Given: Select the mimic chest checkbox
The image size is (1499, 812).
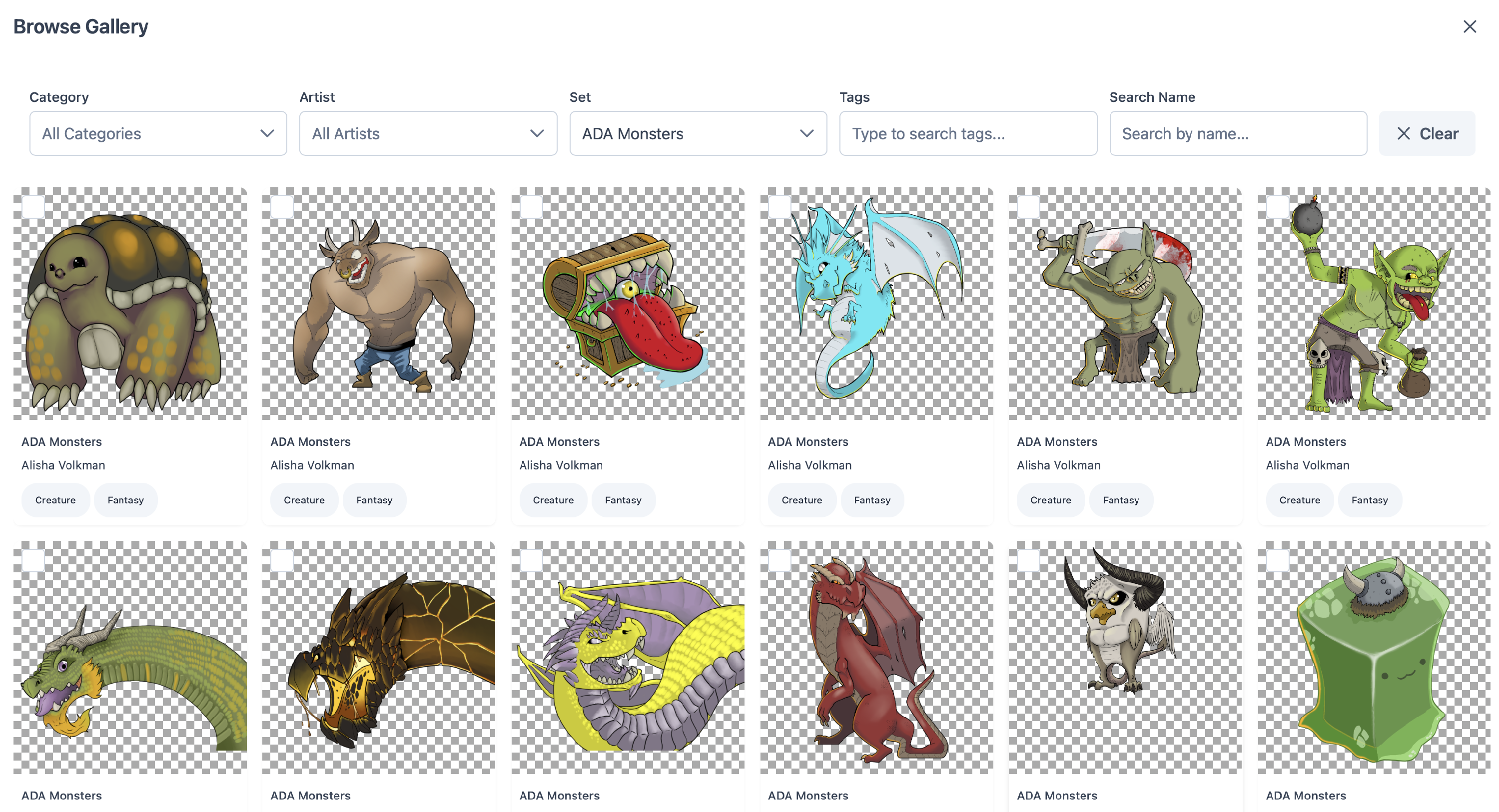Looking at the screenshot, I should 531,207.
